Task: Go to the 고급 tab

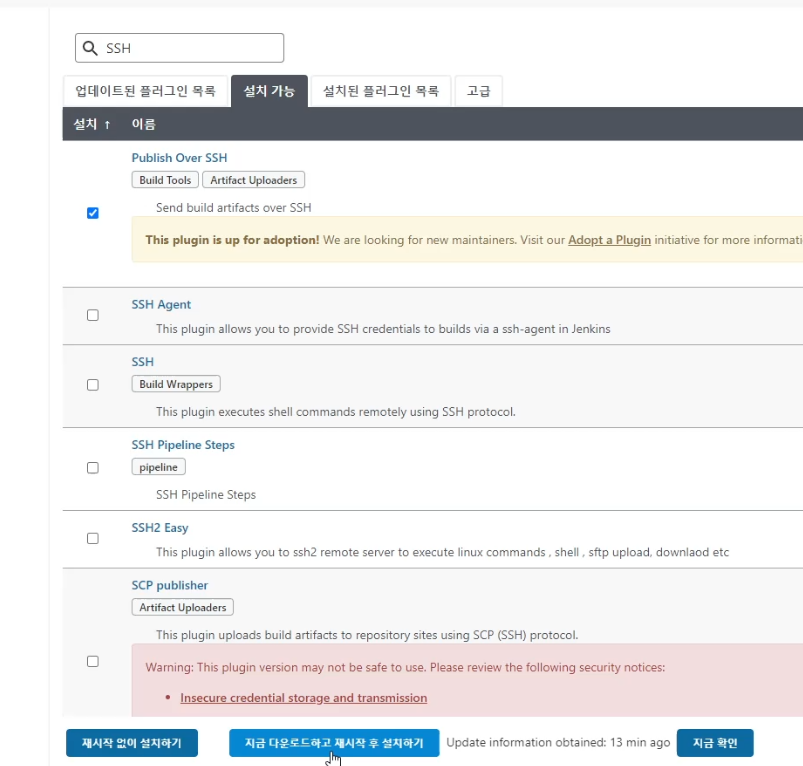Action: pyautogui.click(x=479, y=91)
